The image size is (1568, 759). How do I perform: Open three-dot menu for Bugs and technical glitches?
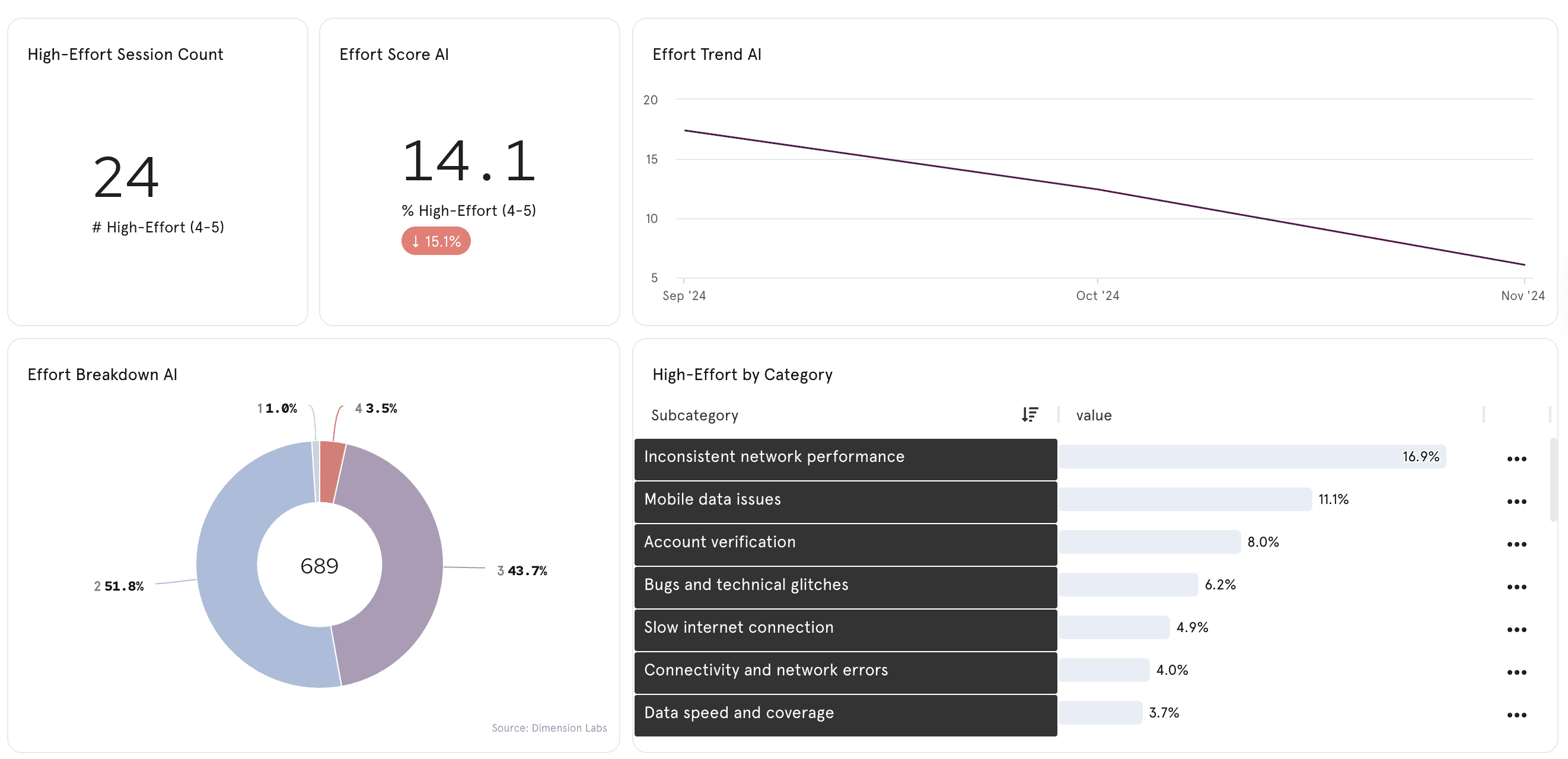coord(1516,587)
